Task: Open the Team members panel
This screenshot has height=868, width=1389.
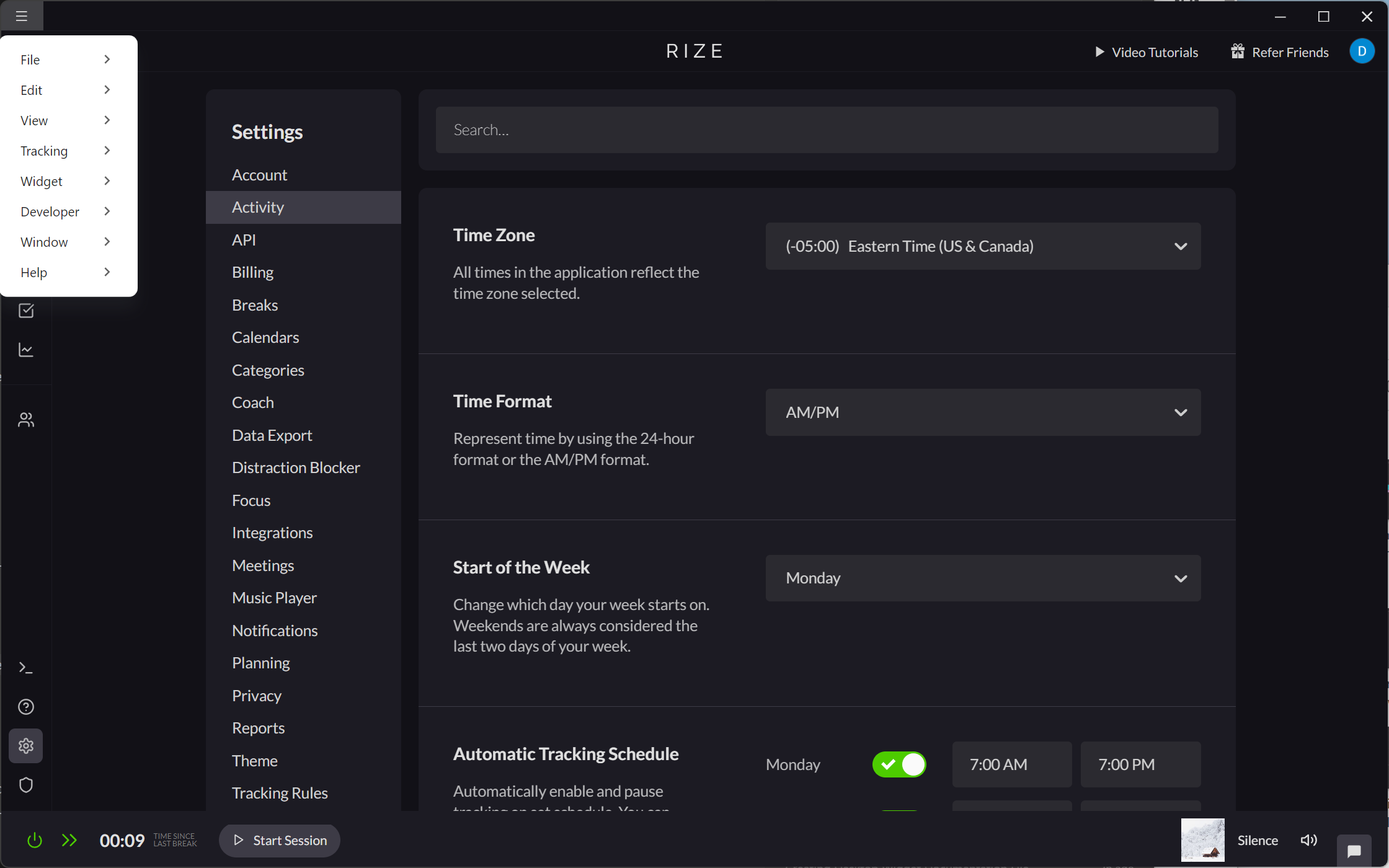Action: 26,419
